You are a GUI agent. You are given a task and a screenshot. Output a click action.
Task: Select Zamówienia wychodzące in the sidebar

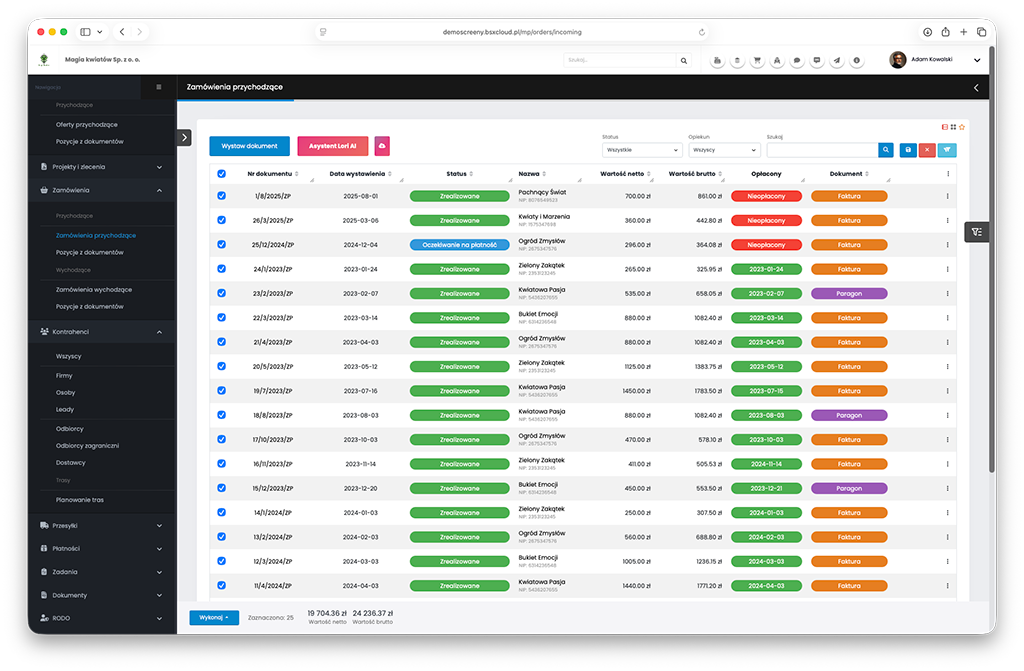point(95,289)
